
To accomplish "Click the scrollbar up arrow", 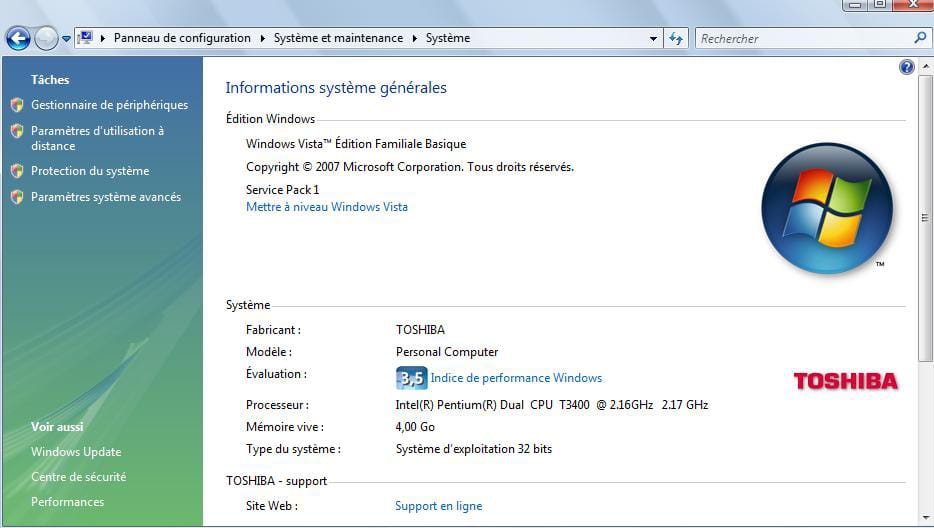I will 925,66.
